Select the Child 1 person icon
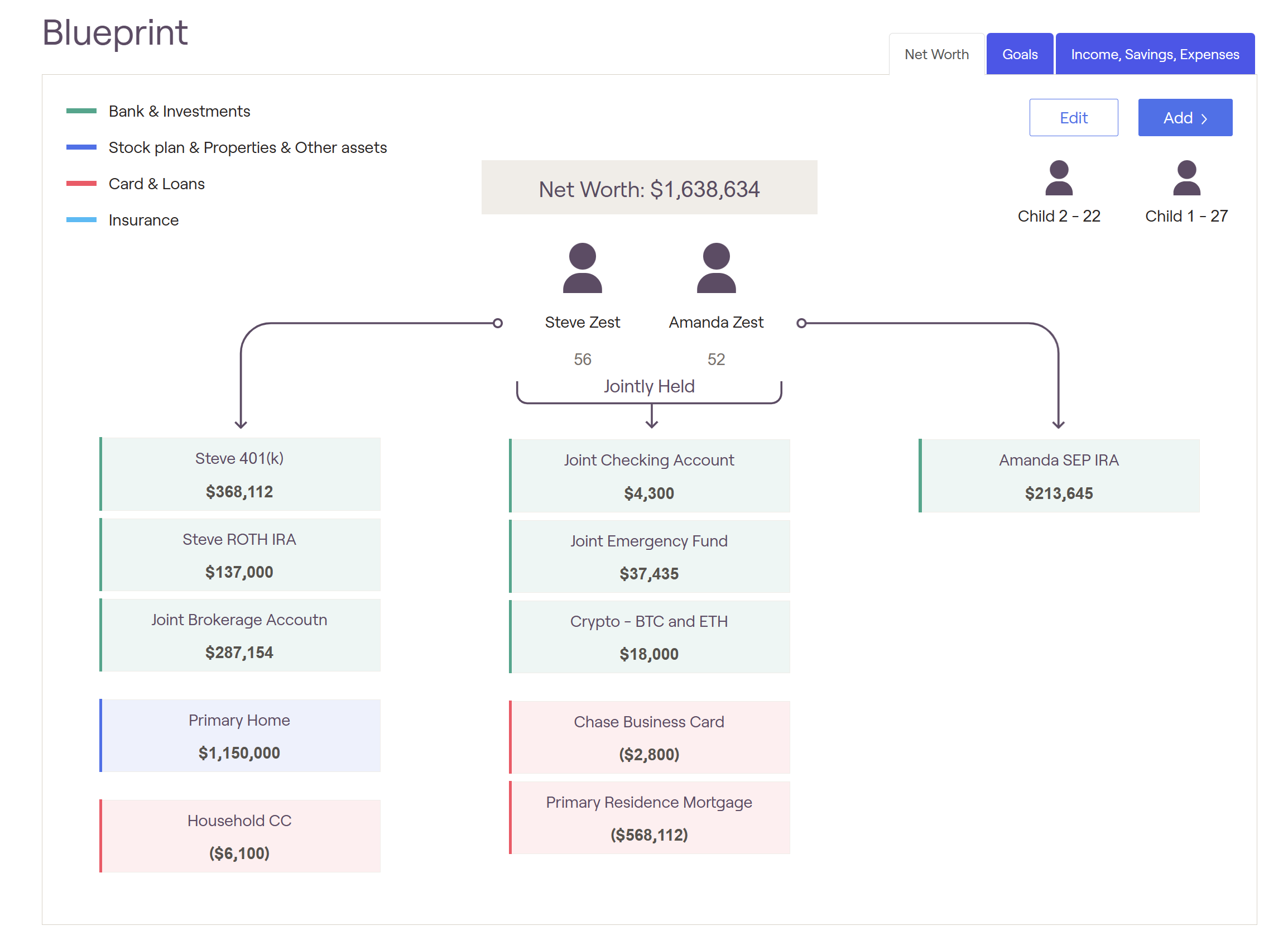Screen dimensions: 1288x940 [1186, 178]
